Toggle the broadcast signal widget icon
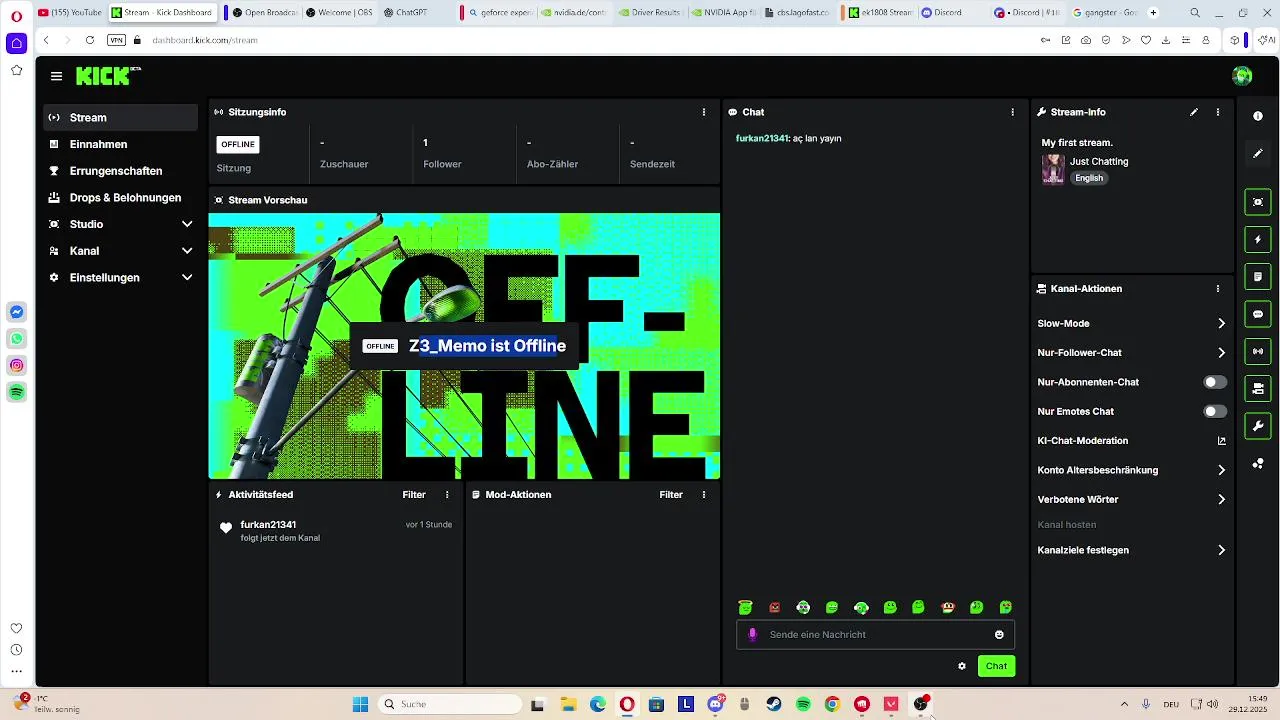Screen dimensions: 1280x720 pos(1258,351)
